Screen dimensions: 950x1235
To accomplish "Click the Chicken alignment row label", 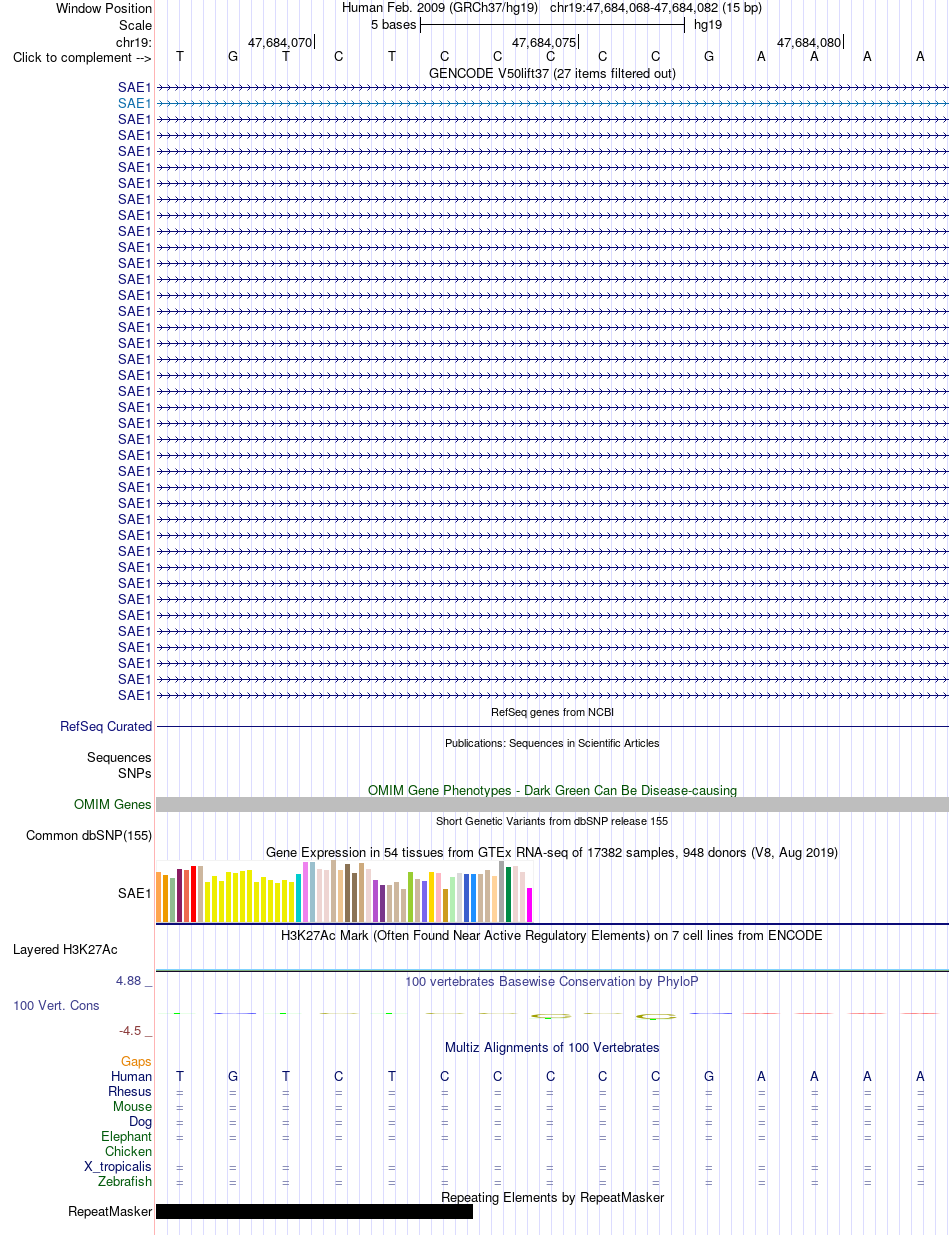I will click(x=129, y=1152).
